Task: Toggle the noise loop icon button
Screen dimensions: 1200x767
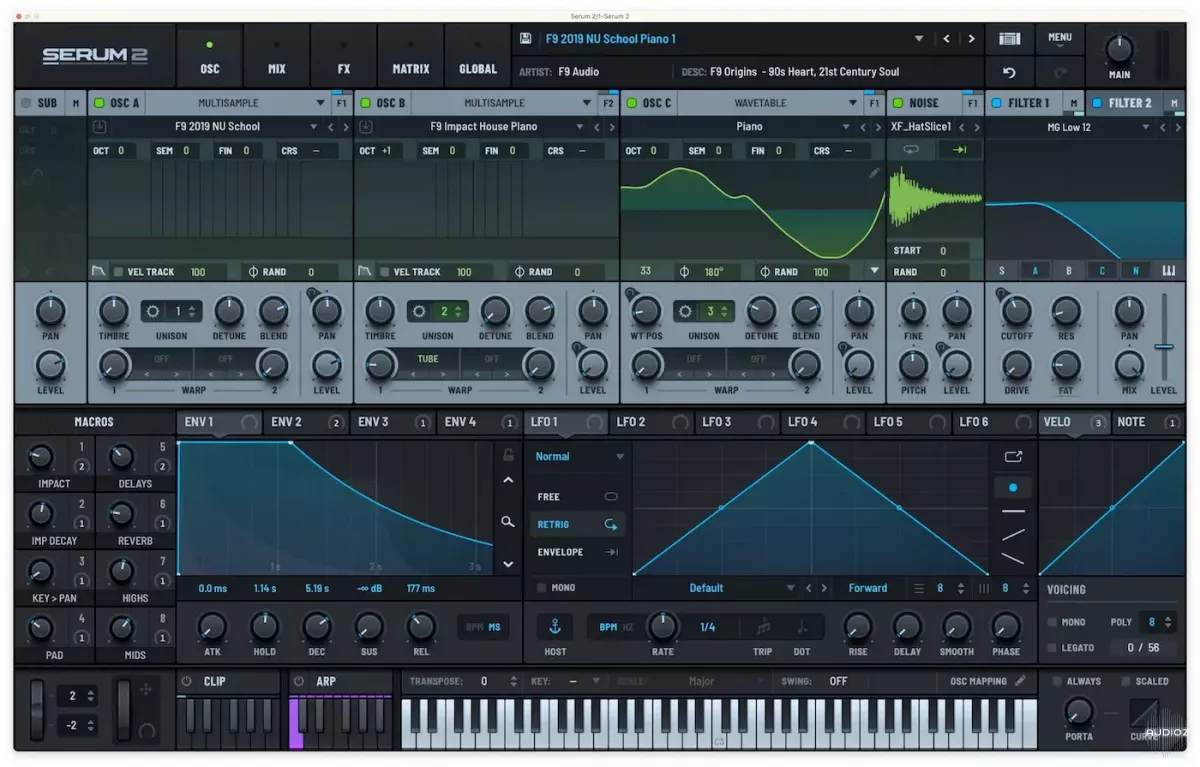Action: point(911,150)
